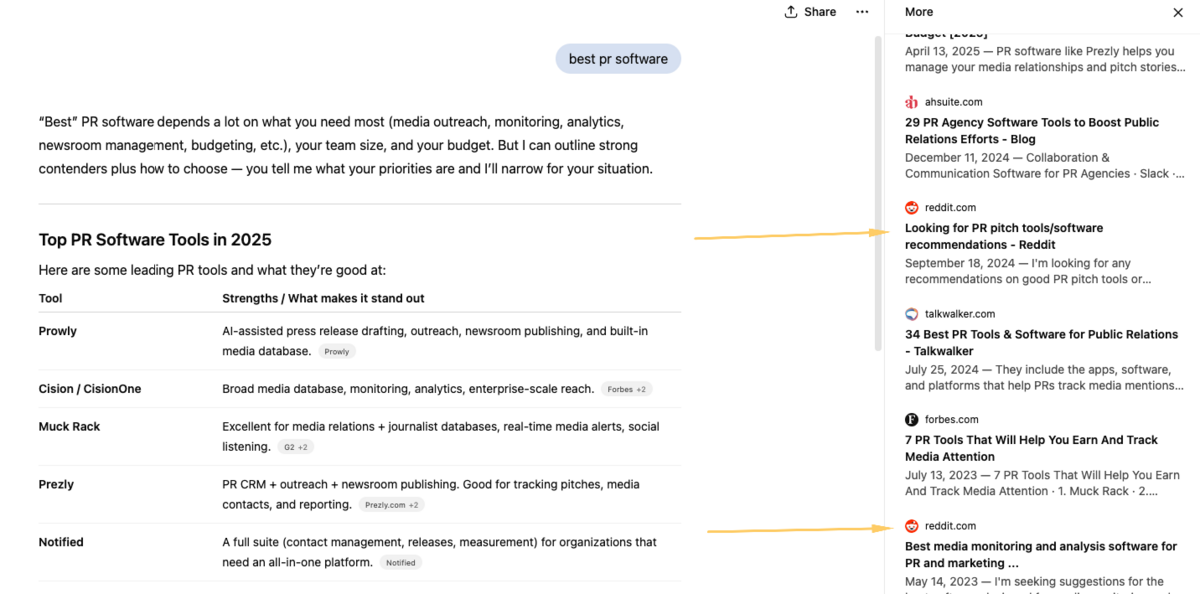Click the ahsuite.com favicon icon
Image resolution: width=1200 pixels, height=594 pixels.
pos(911,102)
